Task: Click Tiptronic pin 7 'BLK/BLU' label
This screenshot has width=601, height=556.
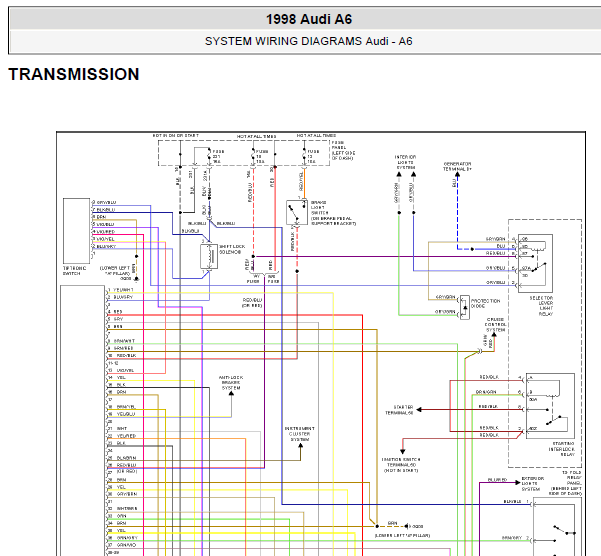Action: (105, 210)
